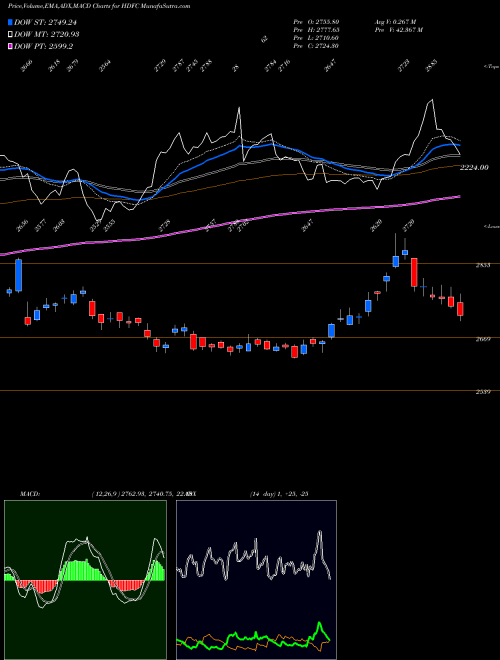Open the green MACD histogram panel
Image resolution: width=500 pixels, height=660 pixels.
(x=85, y=580)
